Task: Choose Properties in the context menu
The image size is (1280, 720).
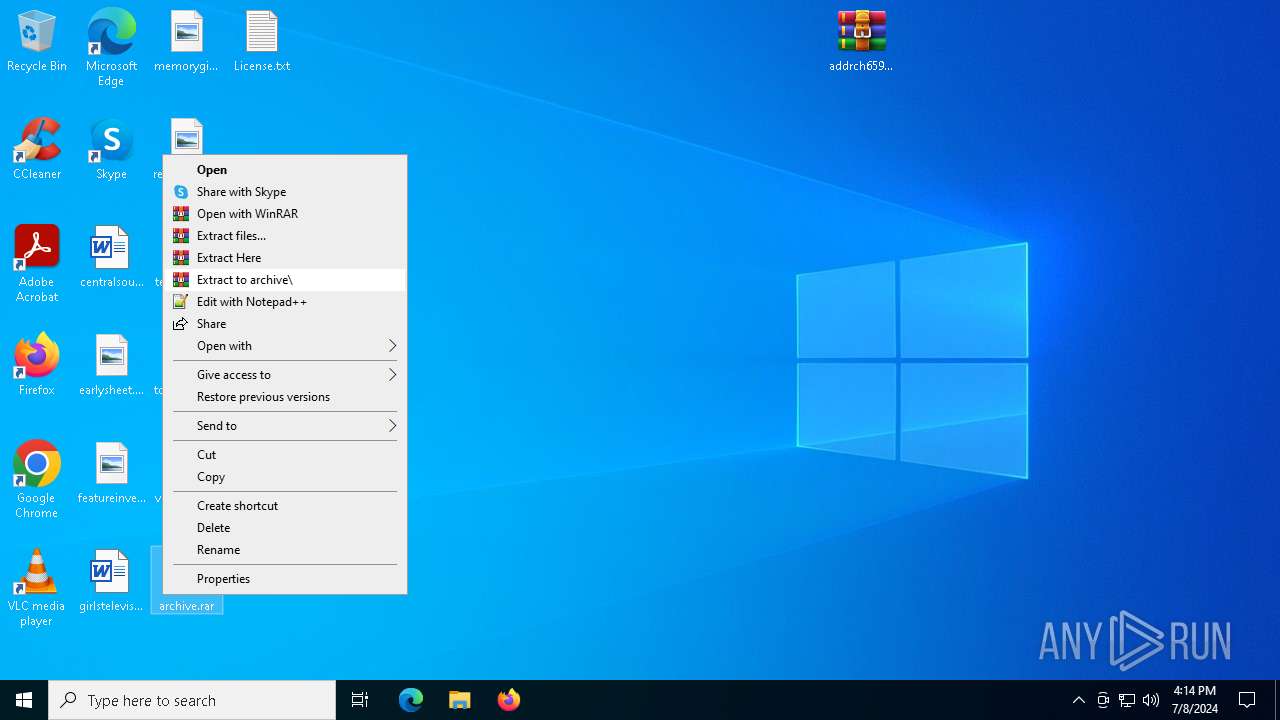Action: click(x=285, y=579)
